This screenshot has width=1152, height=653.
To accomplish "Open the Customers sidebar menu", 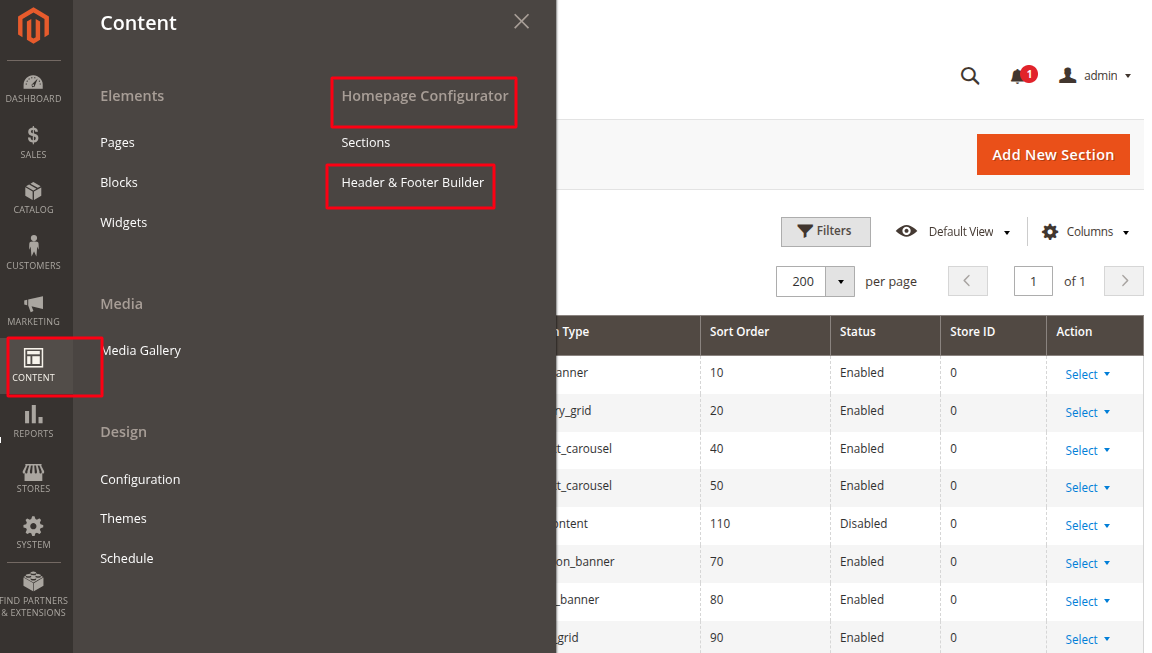I will (33, 253).
